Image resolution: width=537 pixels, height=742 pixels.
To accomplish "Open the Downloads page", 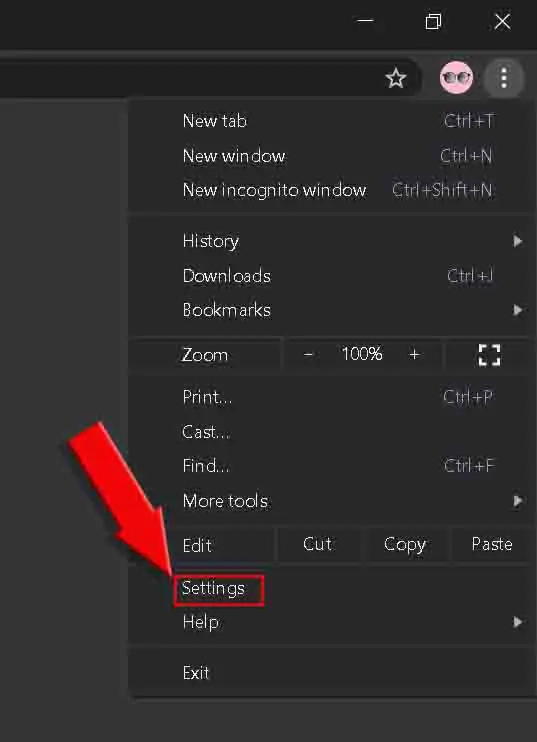I will (x=331, y=275).
